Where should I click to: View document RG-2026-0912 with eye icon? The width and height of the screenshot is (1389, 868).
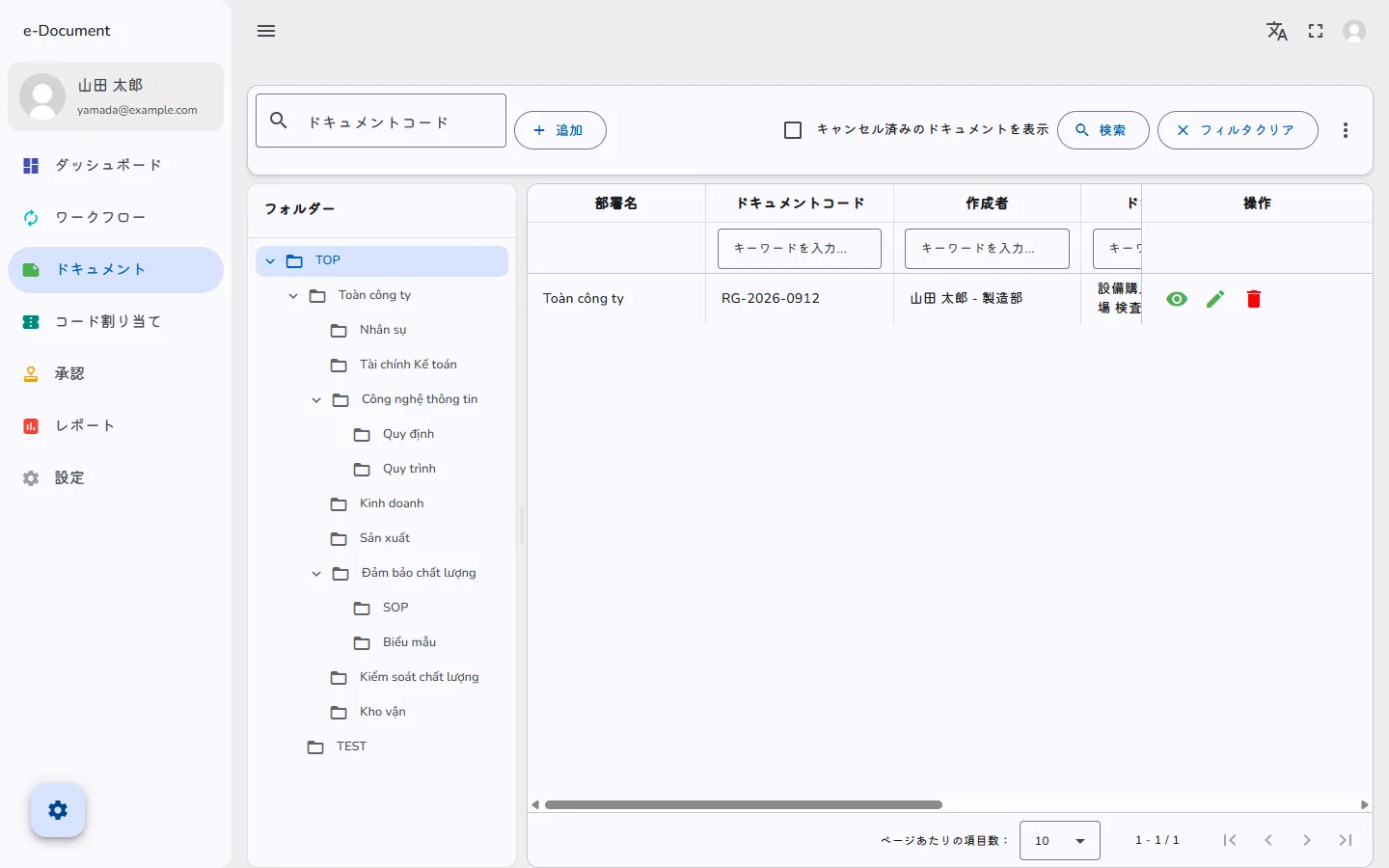pos(1177,299)
